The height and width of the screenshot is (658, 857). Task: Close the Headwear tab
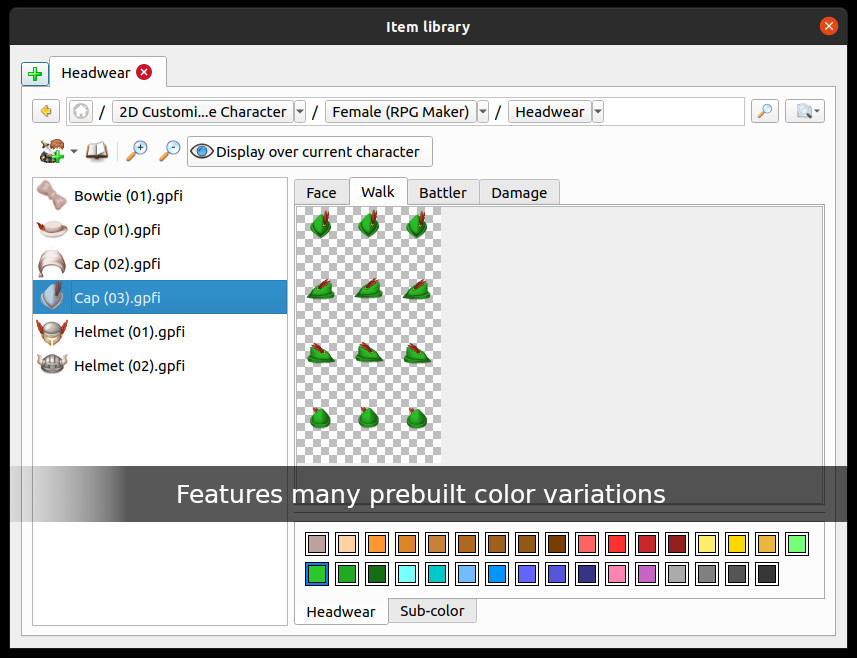pyautogui.click(x=144, y=72)
